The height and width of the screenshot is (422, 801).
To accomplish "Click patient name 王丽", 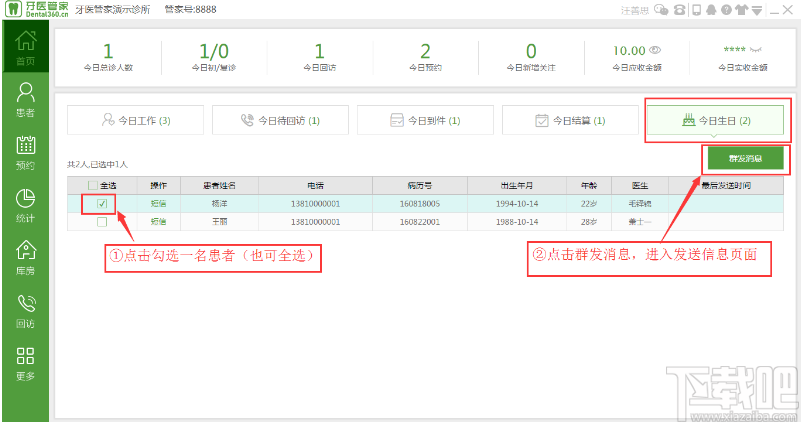I will (x=220, y=222).
